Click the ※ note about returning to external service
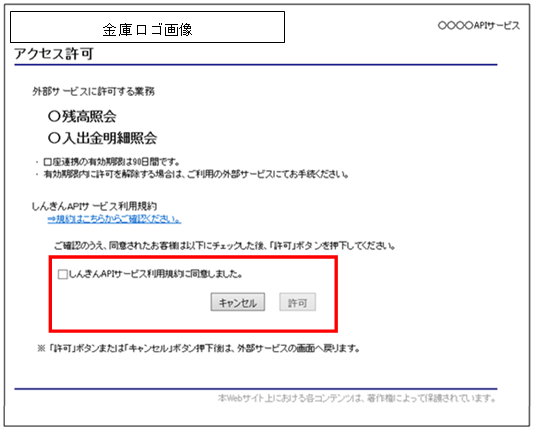This screenshot has height=429, width=533. tap(199, 348)
